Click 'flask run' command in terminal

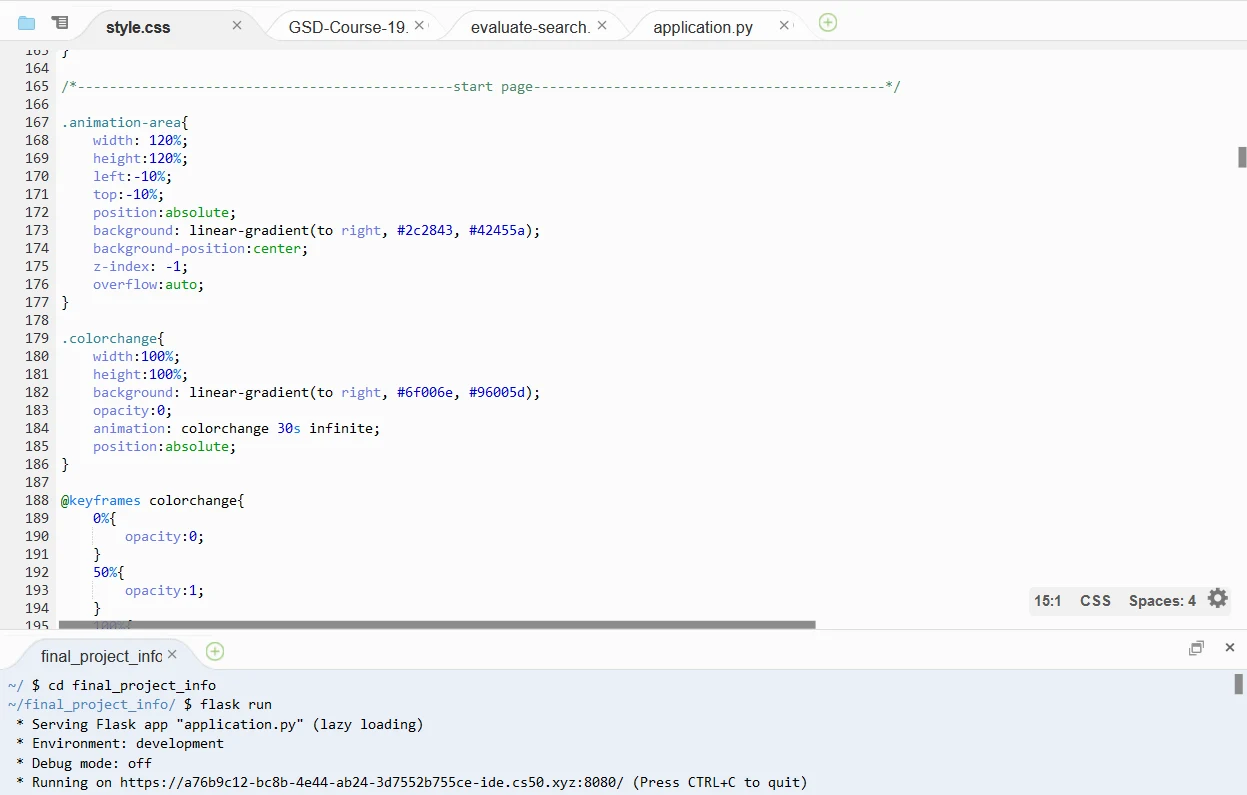pyautogui.click(x=236, y=705)
